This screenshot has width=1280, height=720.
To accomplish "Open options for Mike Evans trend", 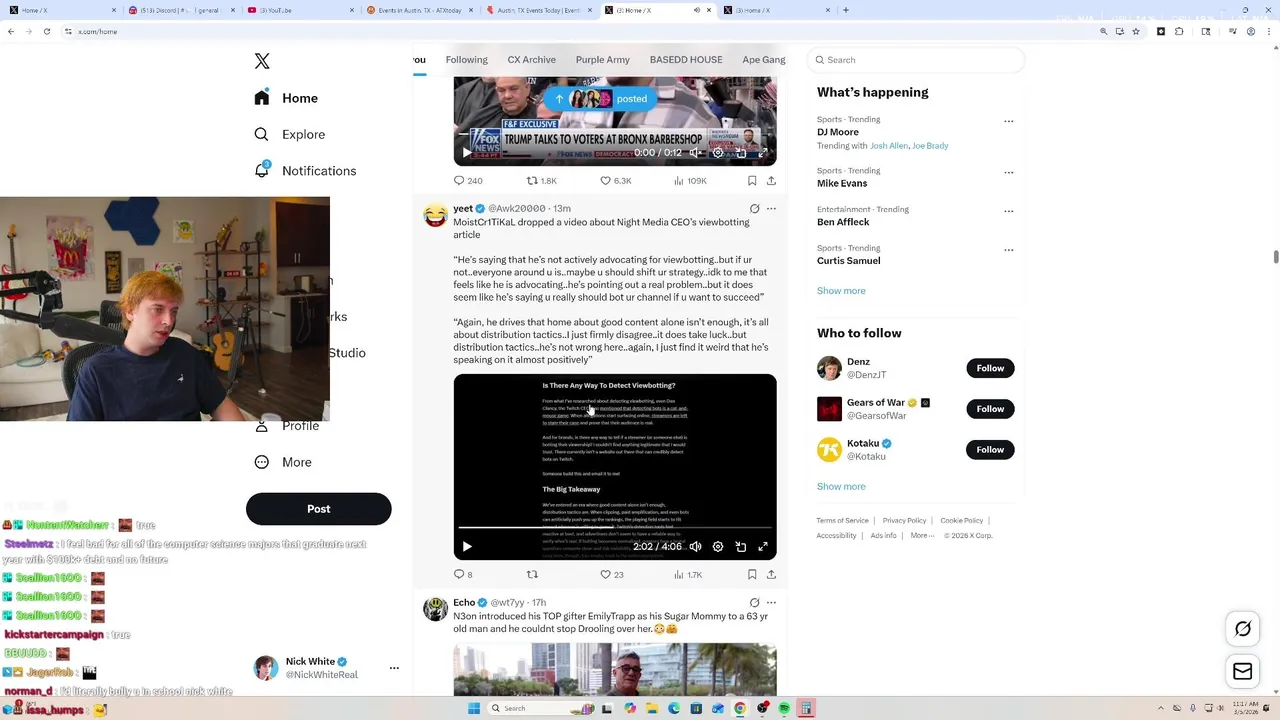I will point(1008,172).
